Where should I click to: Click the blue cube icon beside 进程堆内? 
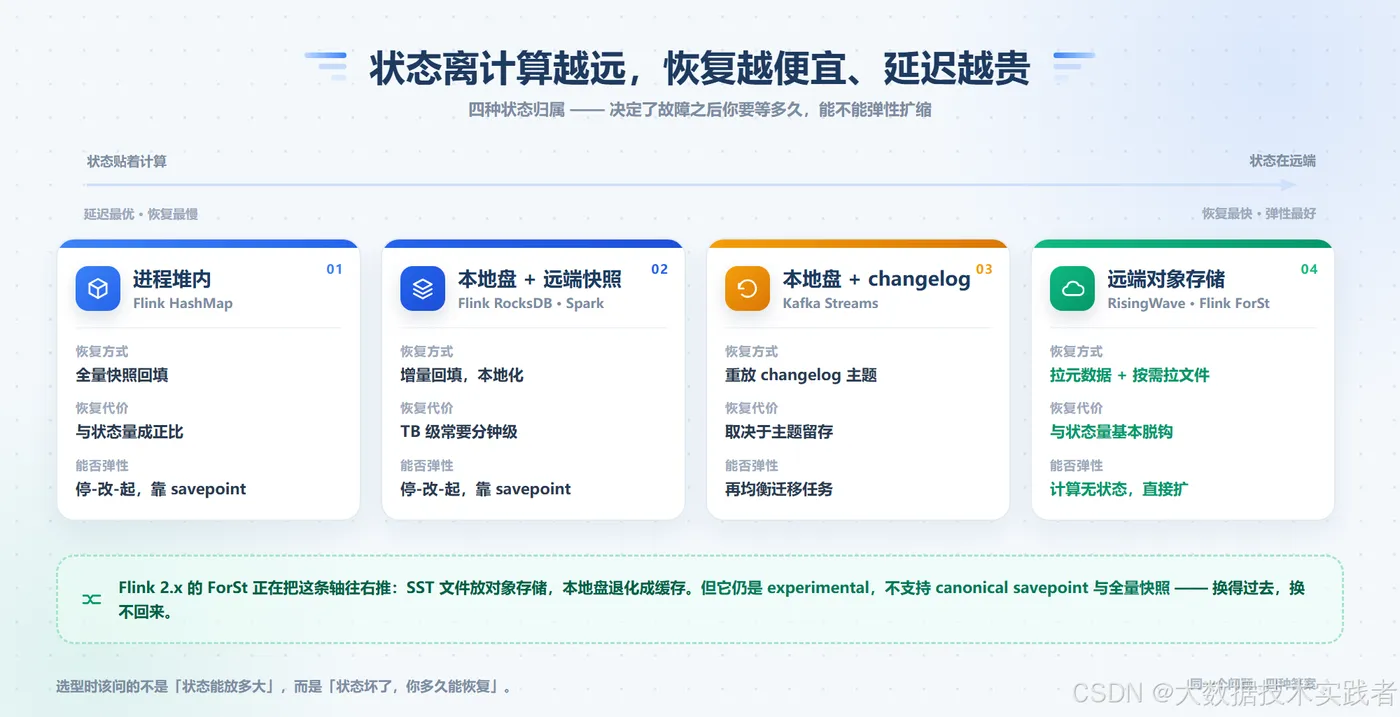click(x=98, y=288)
